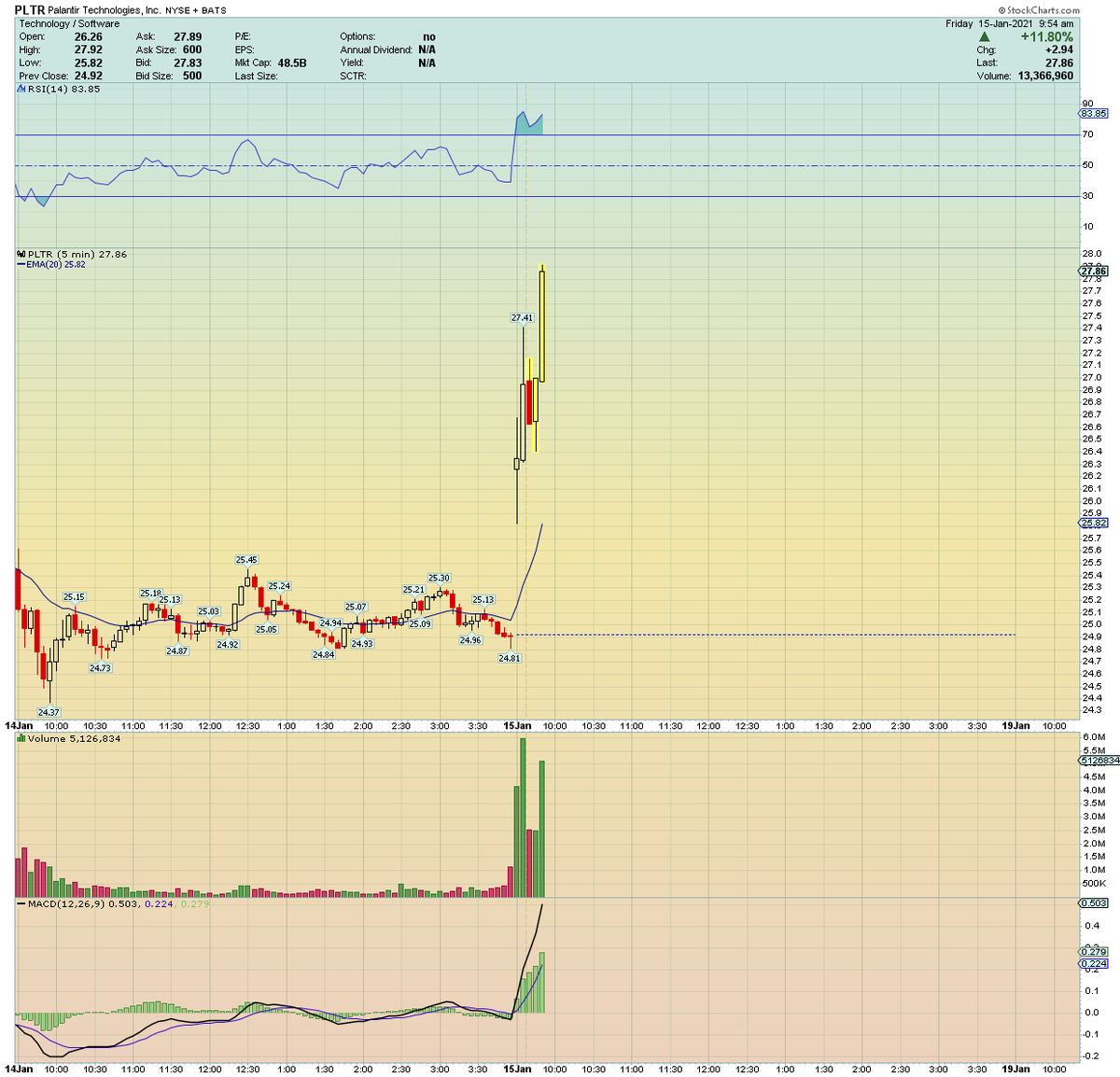1120x1077 pixels.
Task: Click the 83.85 RSI value marker
Action: point(1093,114)
